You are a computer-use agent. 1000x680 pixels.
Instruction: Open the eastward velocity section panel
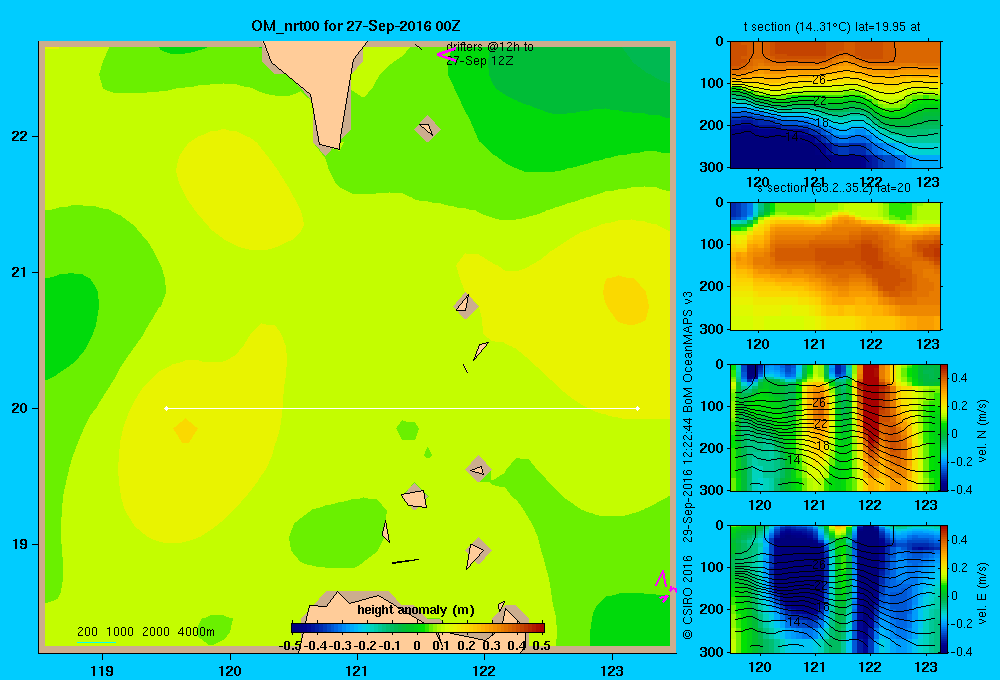click(835, 589)
